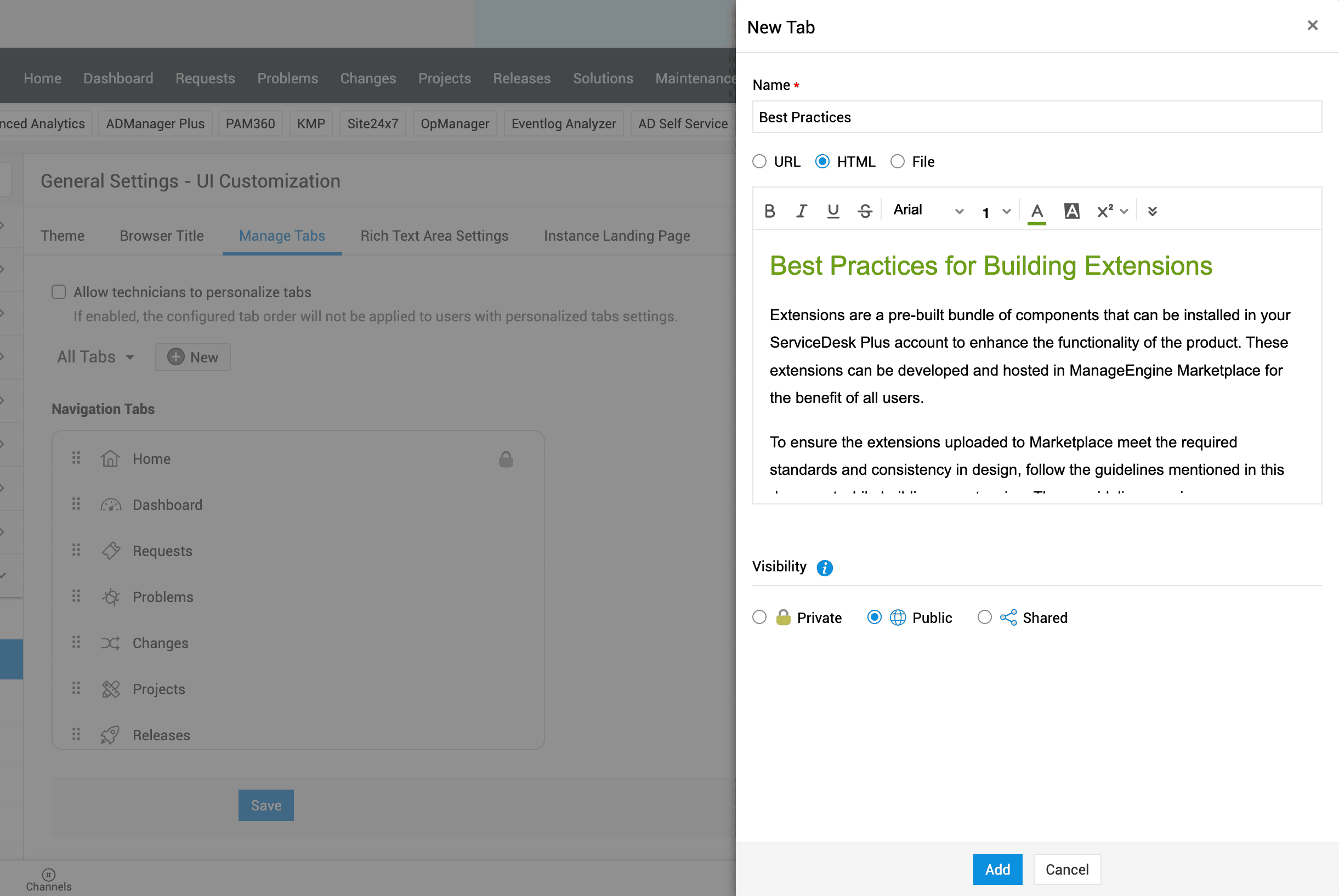Viewport: 1339px width, 896px height.
Task: Open the font size dropdown
Action: pyautogui.click(x=996, y=212)
